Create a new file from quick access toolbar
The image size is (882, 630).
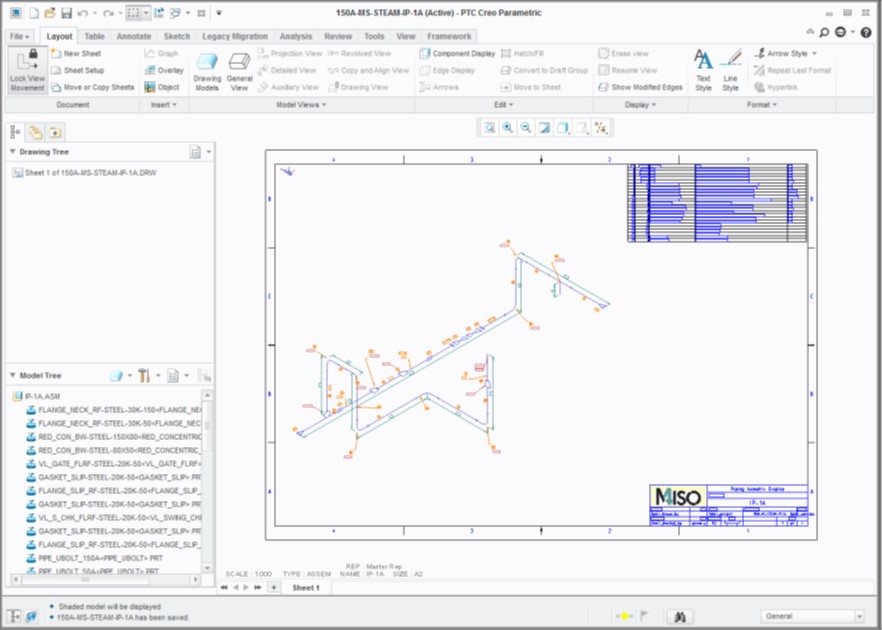[34, 12]
